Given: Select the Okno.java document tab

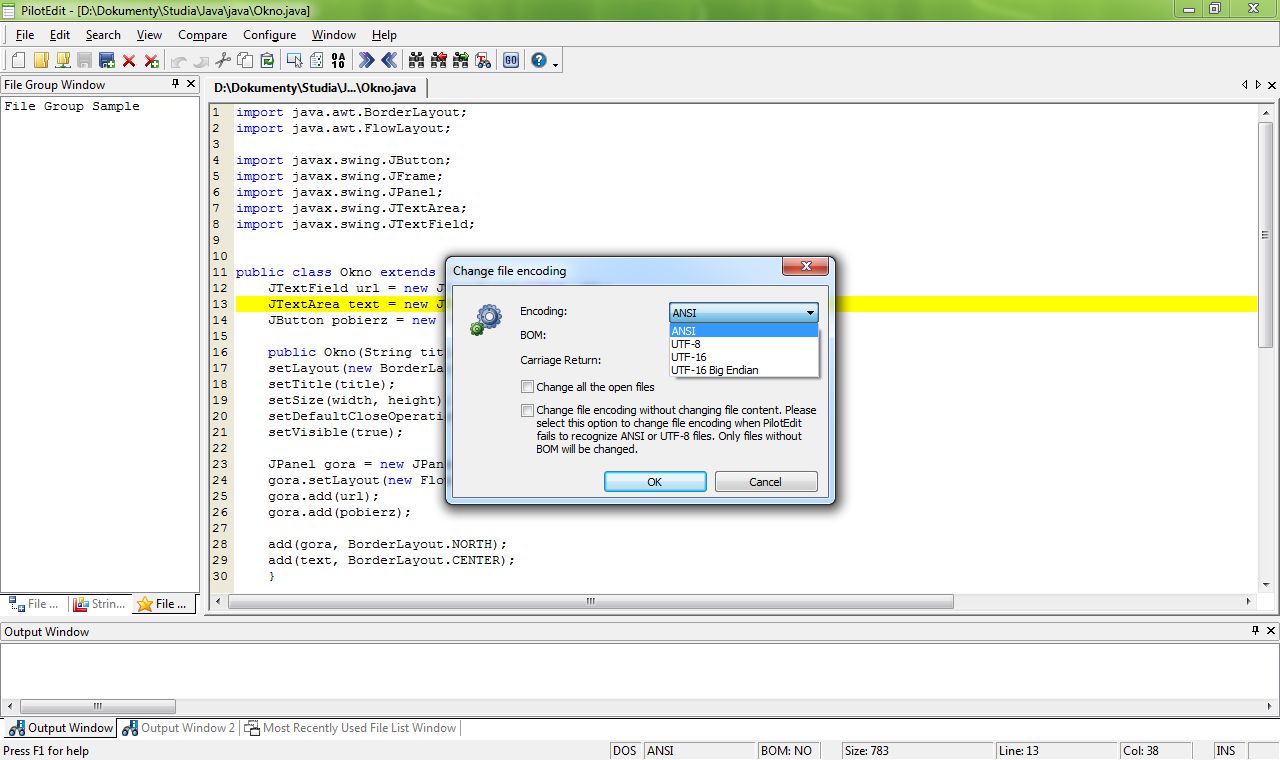Looking at the screenshot, I should [x=315, y=88].
